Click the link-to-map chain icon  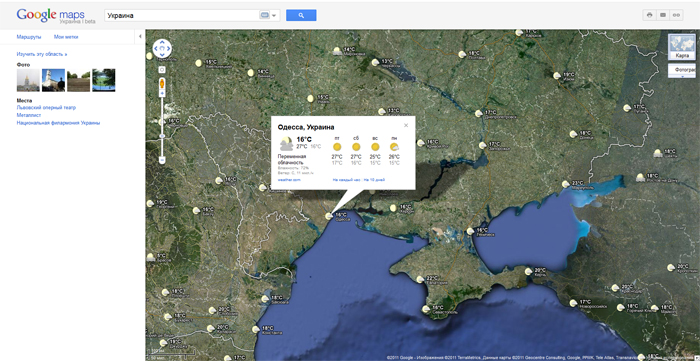(676, 15)
